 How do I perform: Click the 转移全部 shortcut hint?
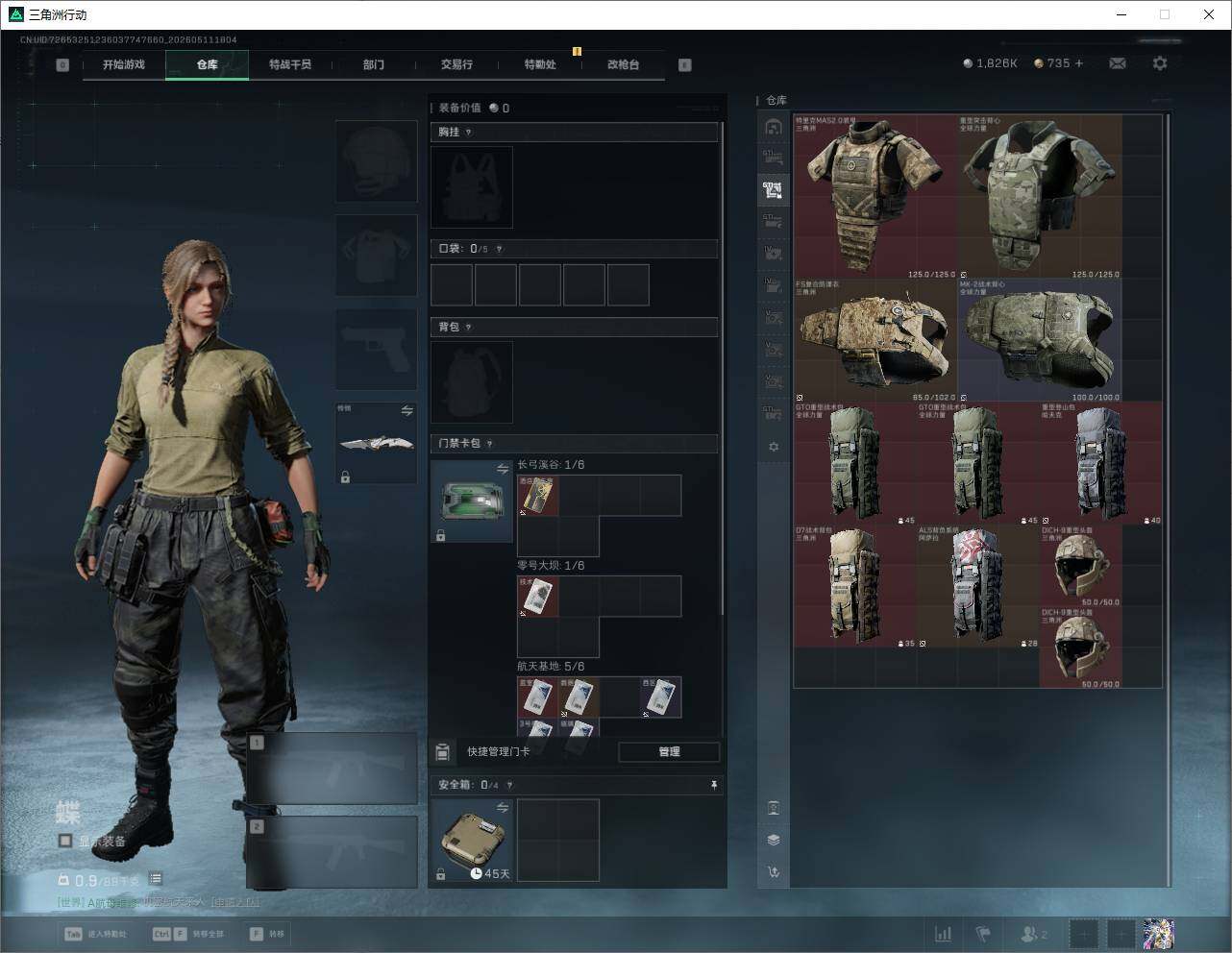187,934
